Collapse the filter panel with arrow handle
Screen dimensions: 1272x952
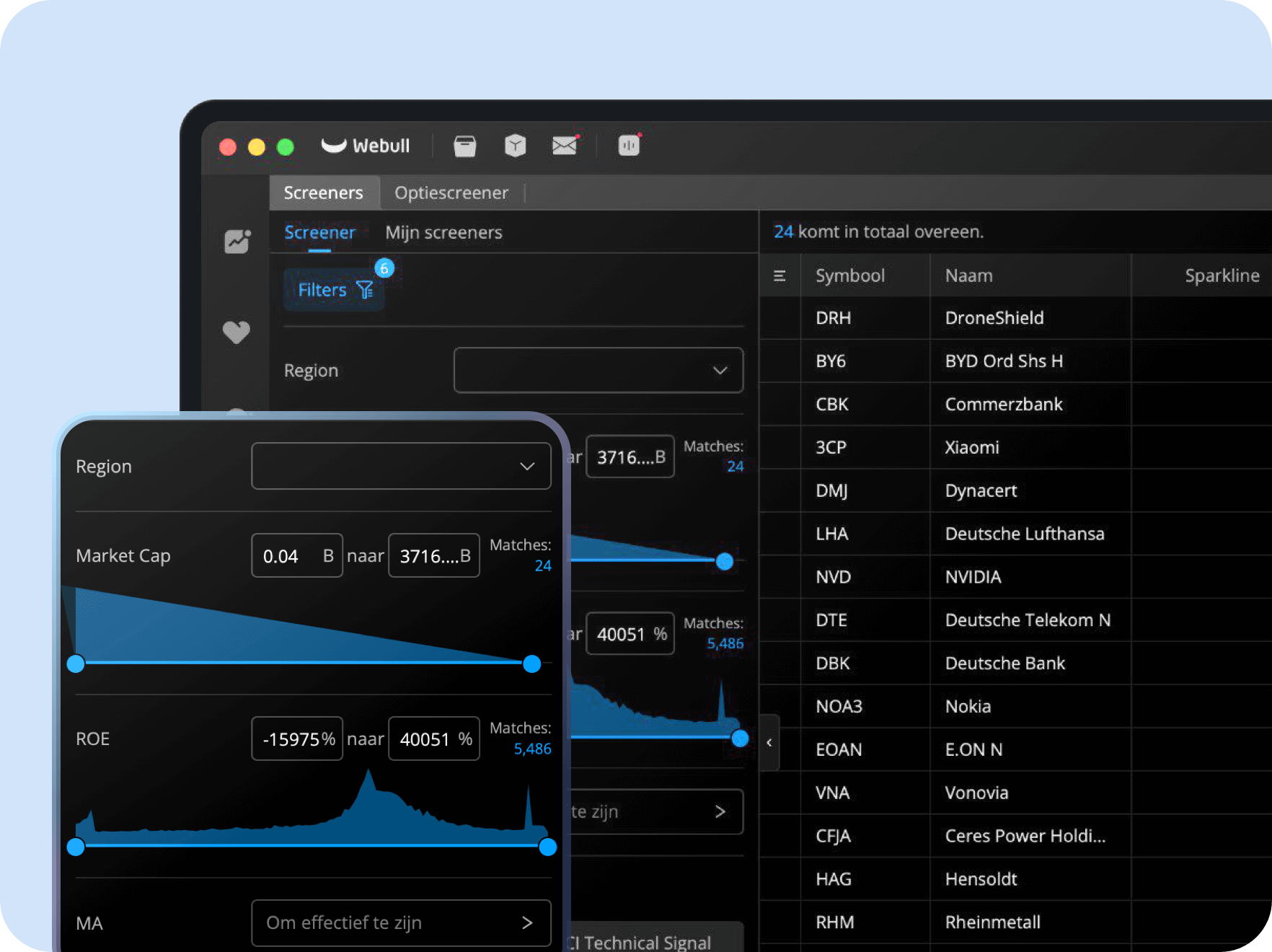(769, 742)
